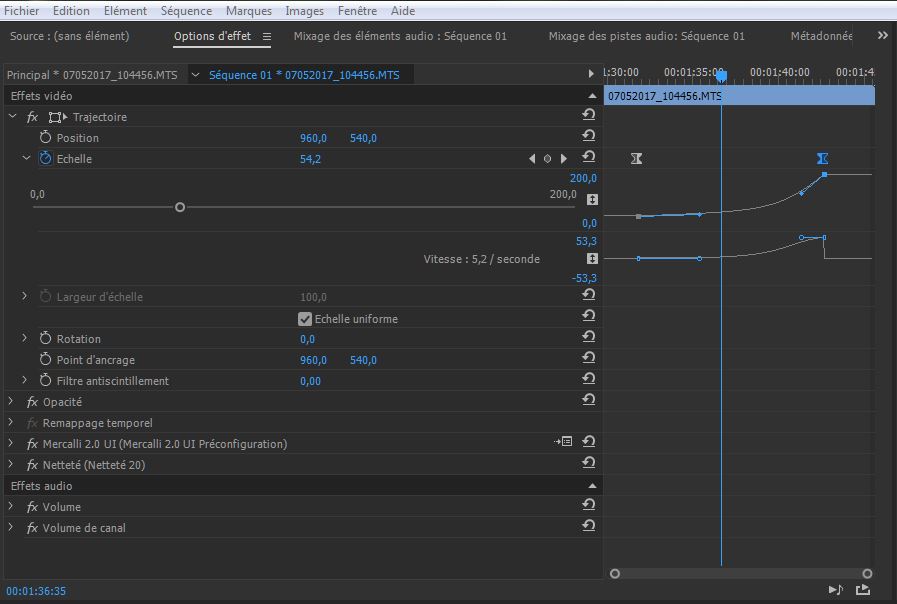Select the end keyframe marker on timeline

pyautogui.click(x=822, y=159)
